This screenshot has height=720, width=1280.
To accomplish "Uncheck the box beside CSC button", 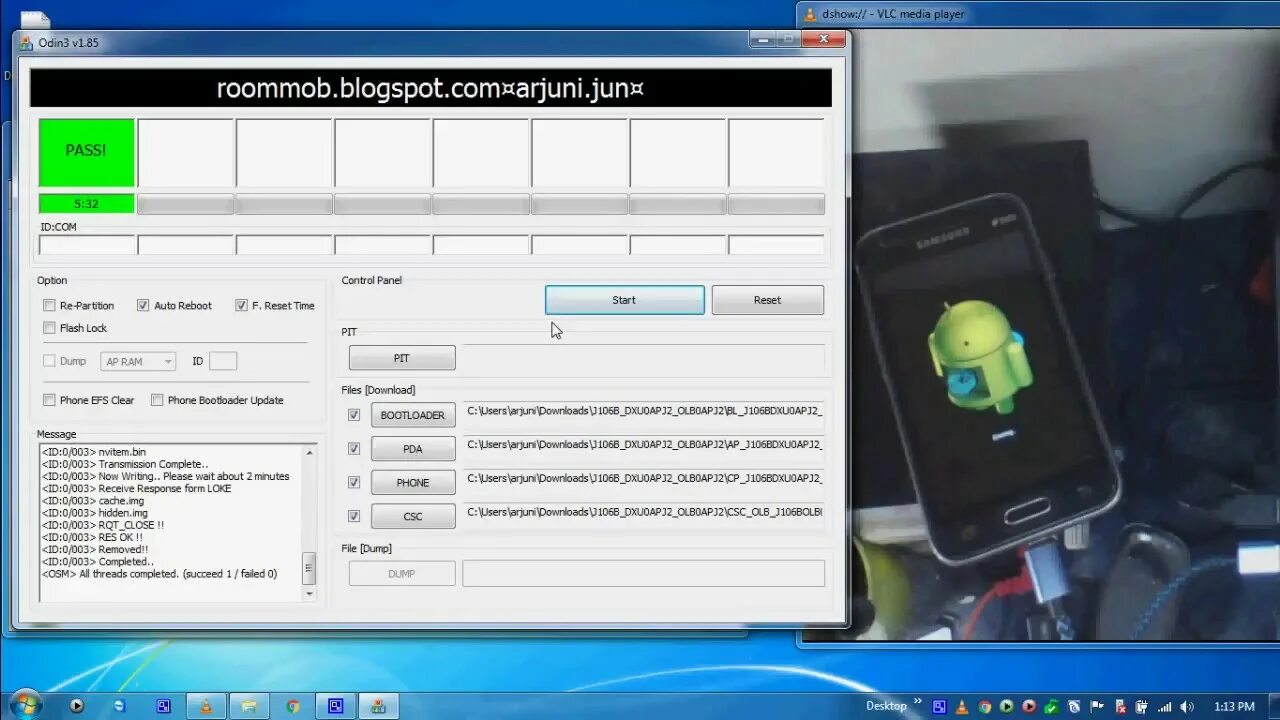I will pos(354,516).
